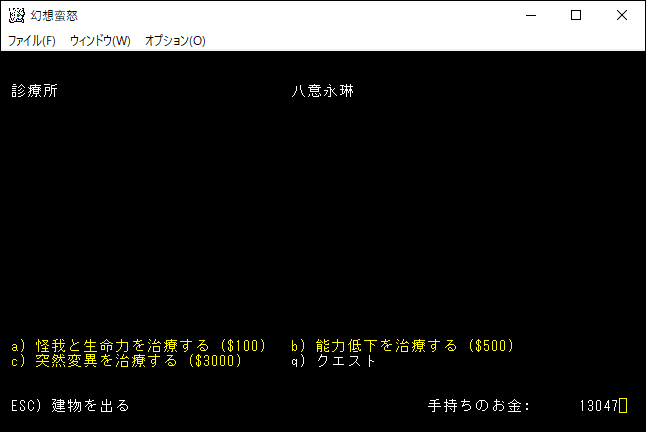Click the gold amount 13047
This screenshot has width=646, height=432.
[598, 406]
